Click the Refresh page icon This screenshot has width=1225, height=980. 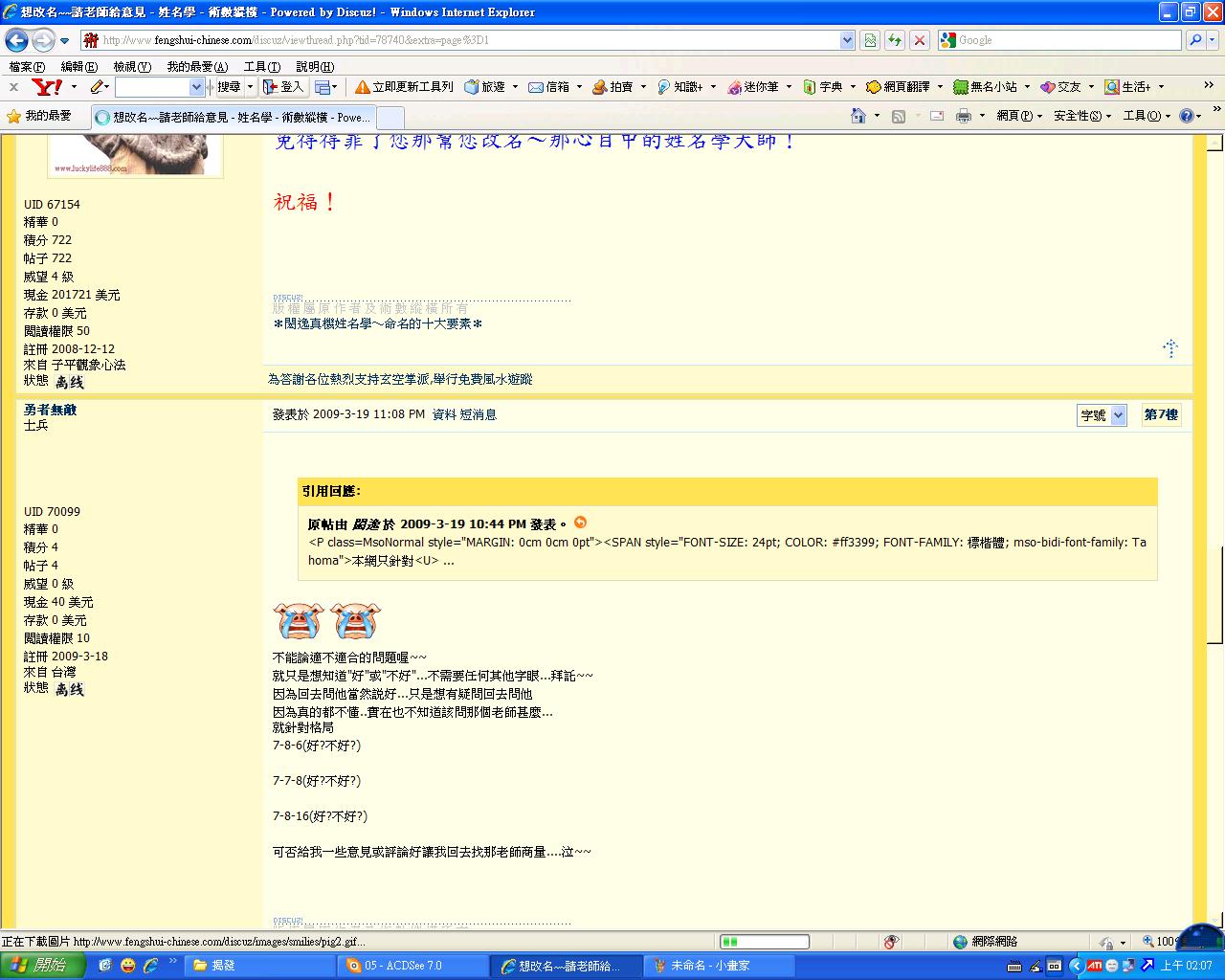(x=894, y=40)
